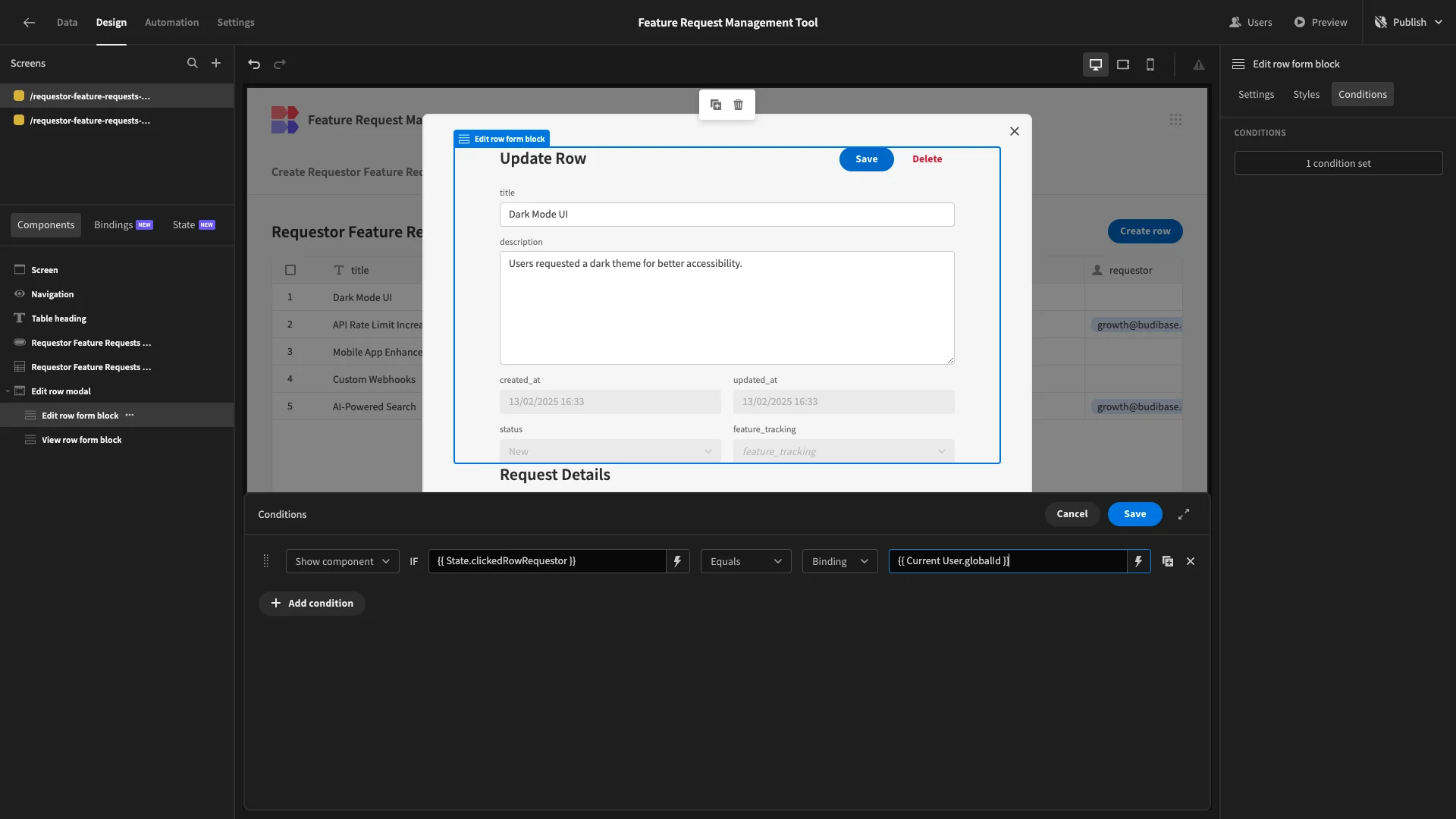The image size is (1456, 819).
Task: Open bindings for Current User value field
Action: (1139, 561)
